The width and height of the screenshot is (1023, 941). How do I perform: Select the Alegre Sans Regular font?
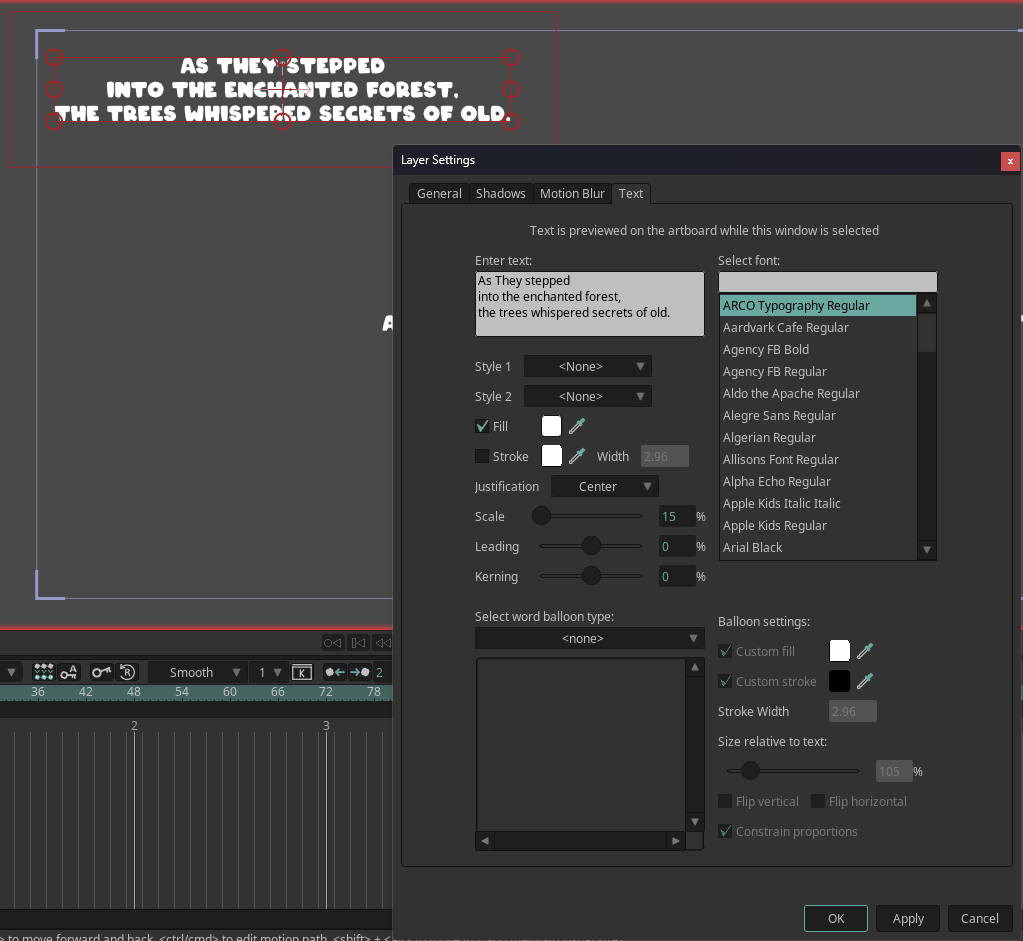[818, 416]
